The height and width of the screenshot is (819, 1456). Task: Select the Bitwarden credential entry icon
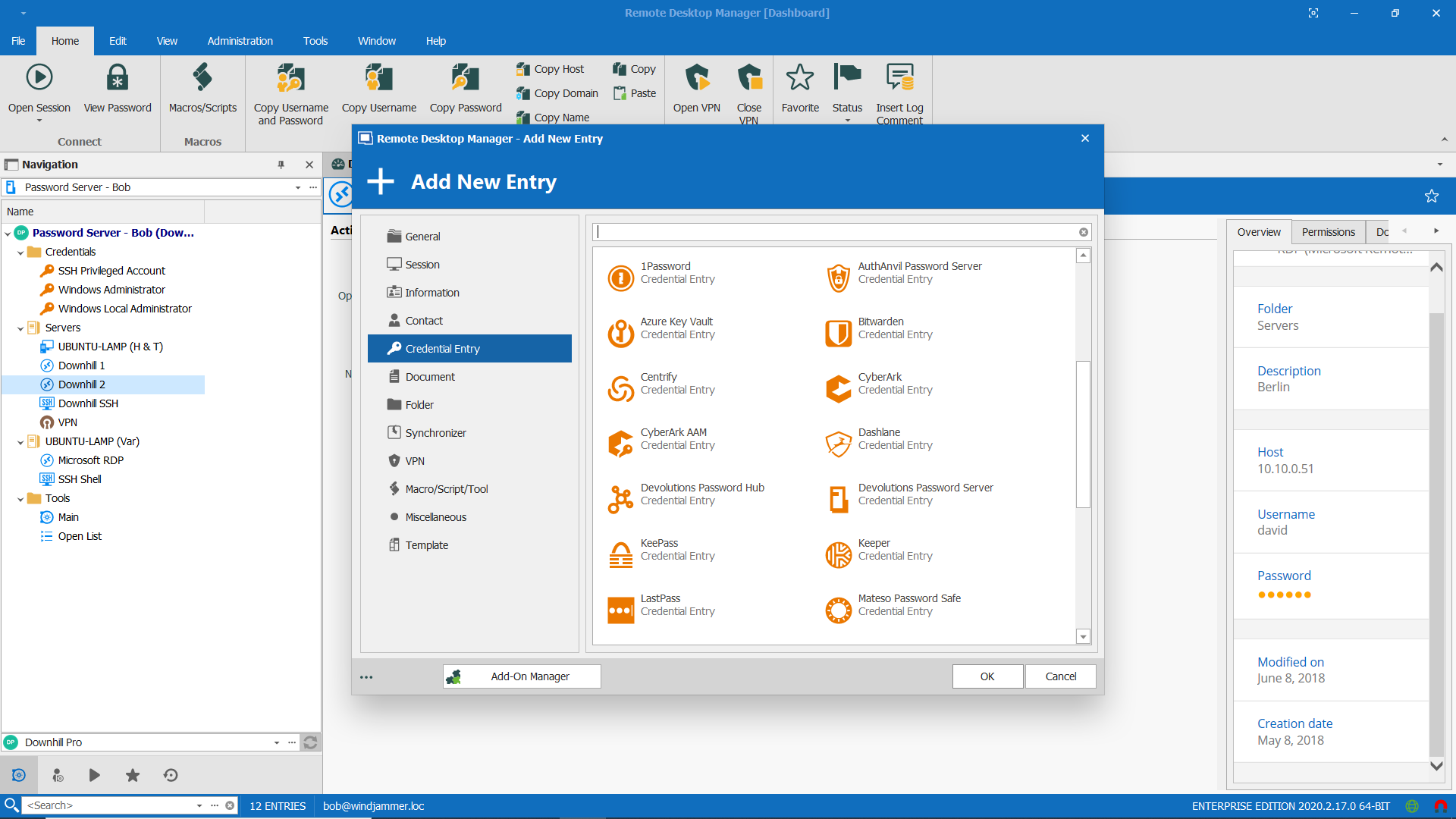pos(839,334)
